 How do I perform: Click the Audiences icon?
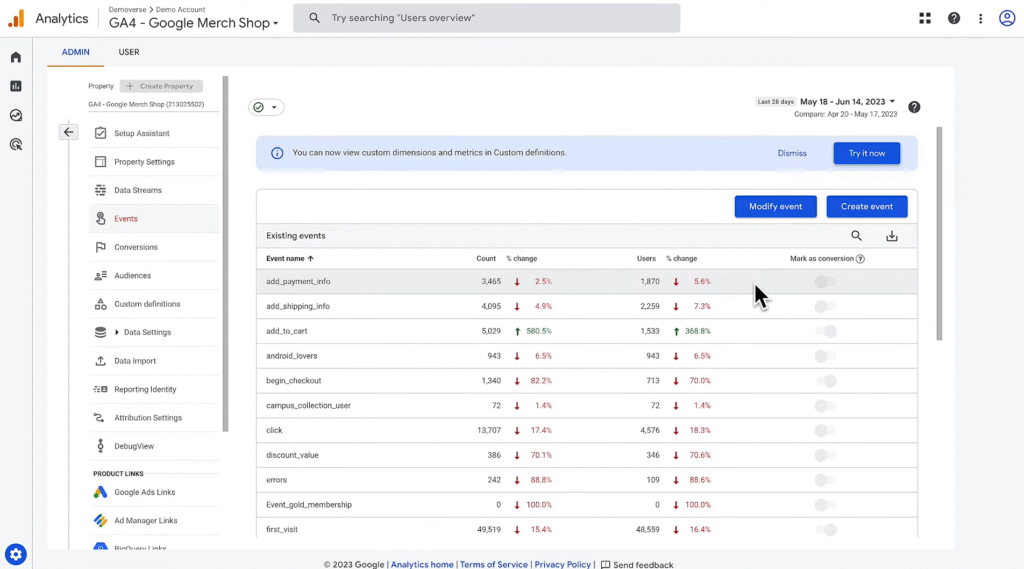click(x=100, y=276)
